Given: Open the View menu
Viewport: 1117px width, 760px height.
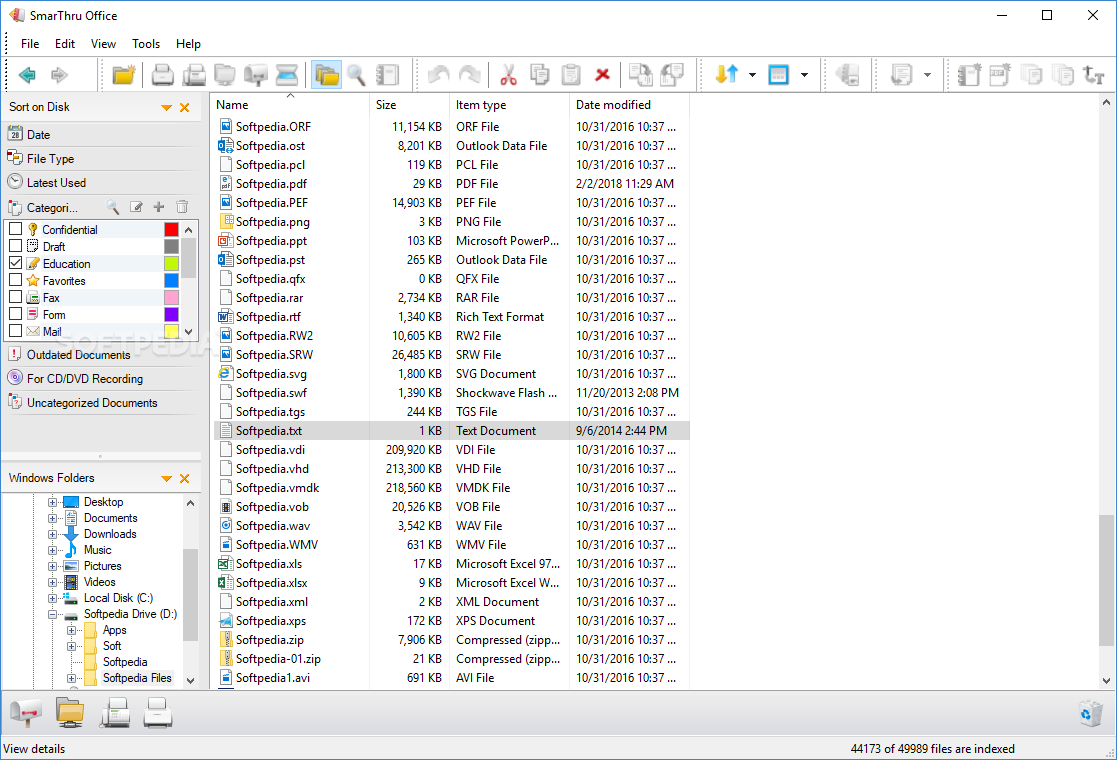Looking at the screenshot, I should [103, 44].
